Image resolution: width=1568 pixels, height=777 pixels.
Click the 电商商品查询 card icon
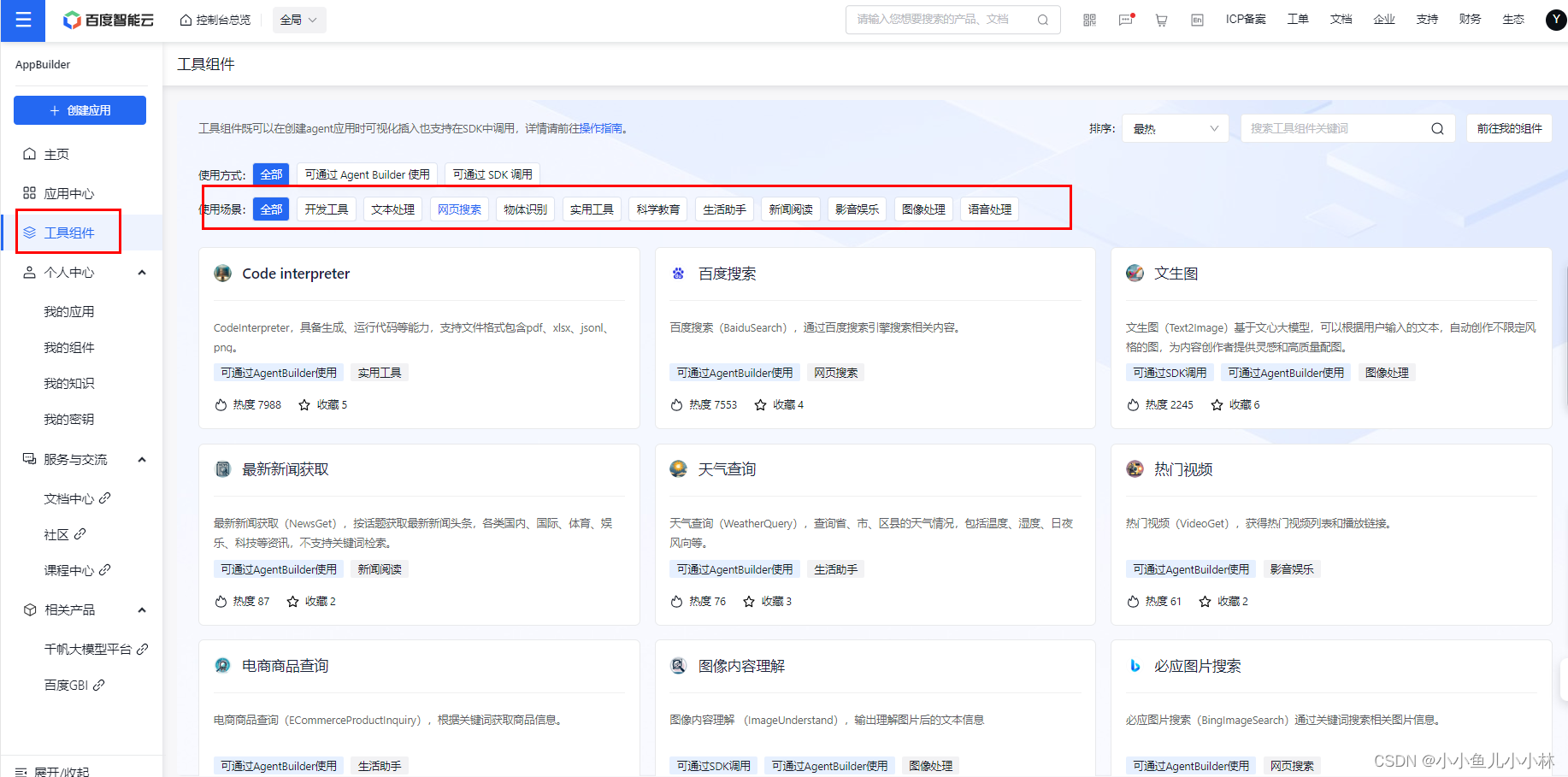(x=222, y=666)
